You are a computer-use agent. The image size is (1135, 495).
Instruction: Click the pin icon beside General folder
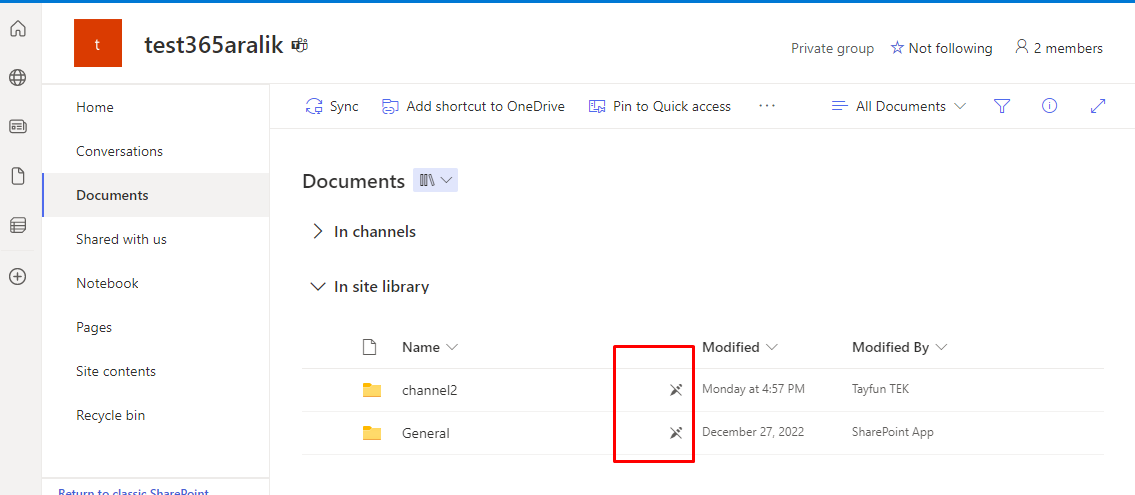tap(676, 433)
